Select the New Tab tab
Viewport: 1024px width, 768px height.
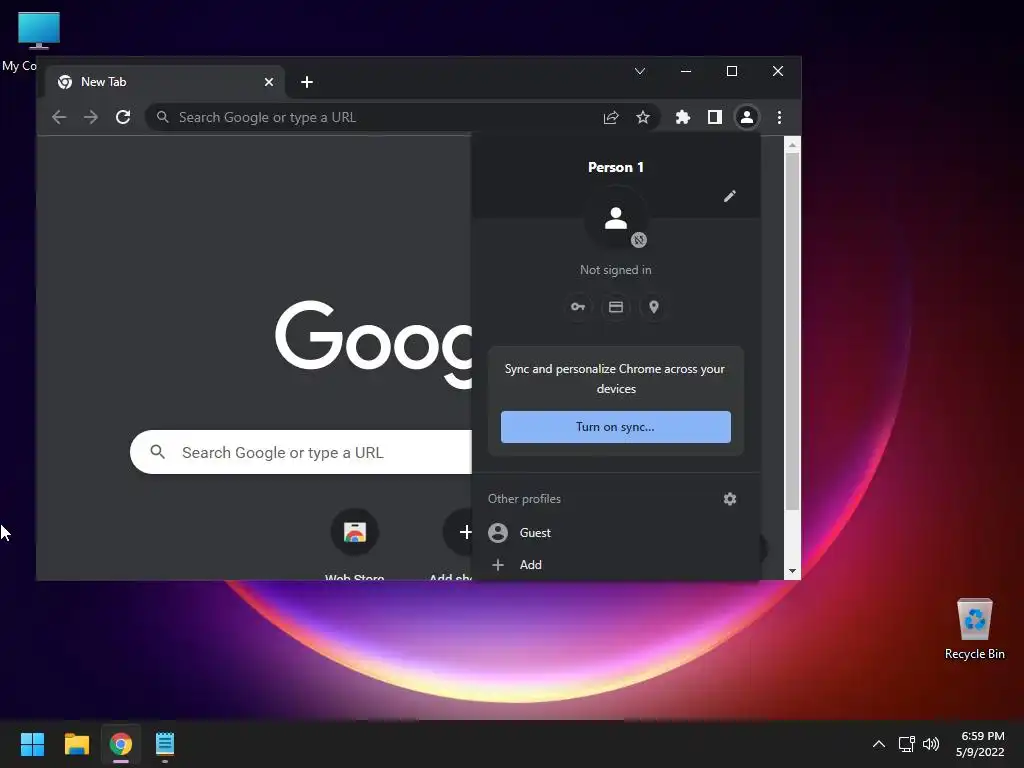point(166,82)
